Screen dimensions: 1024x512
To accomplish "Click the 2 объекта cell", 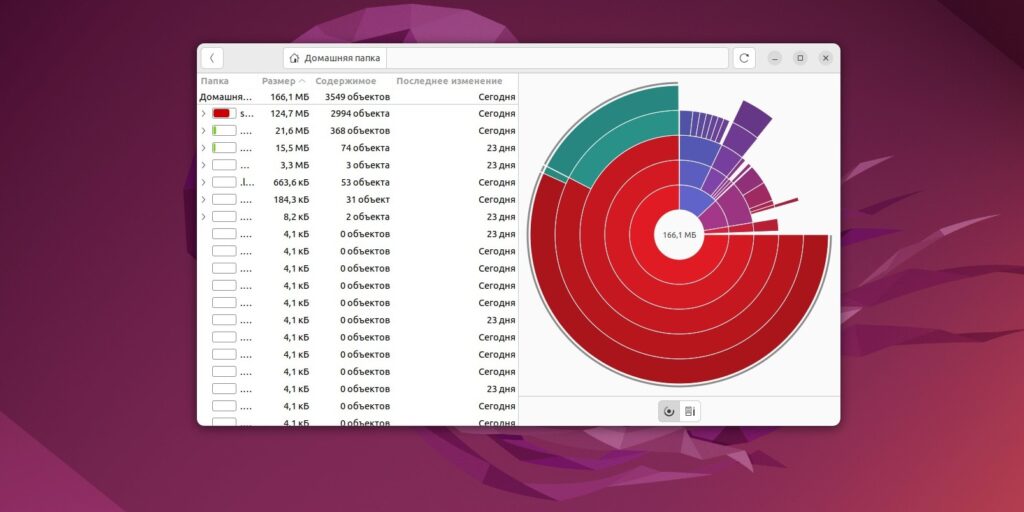I will tap(368, 217).
